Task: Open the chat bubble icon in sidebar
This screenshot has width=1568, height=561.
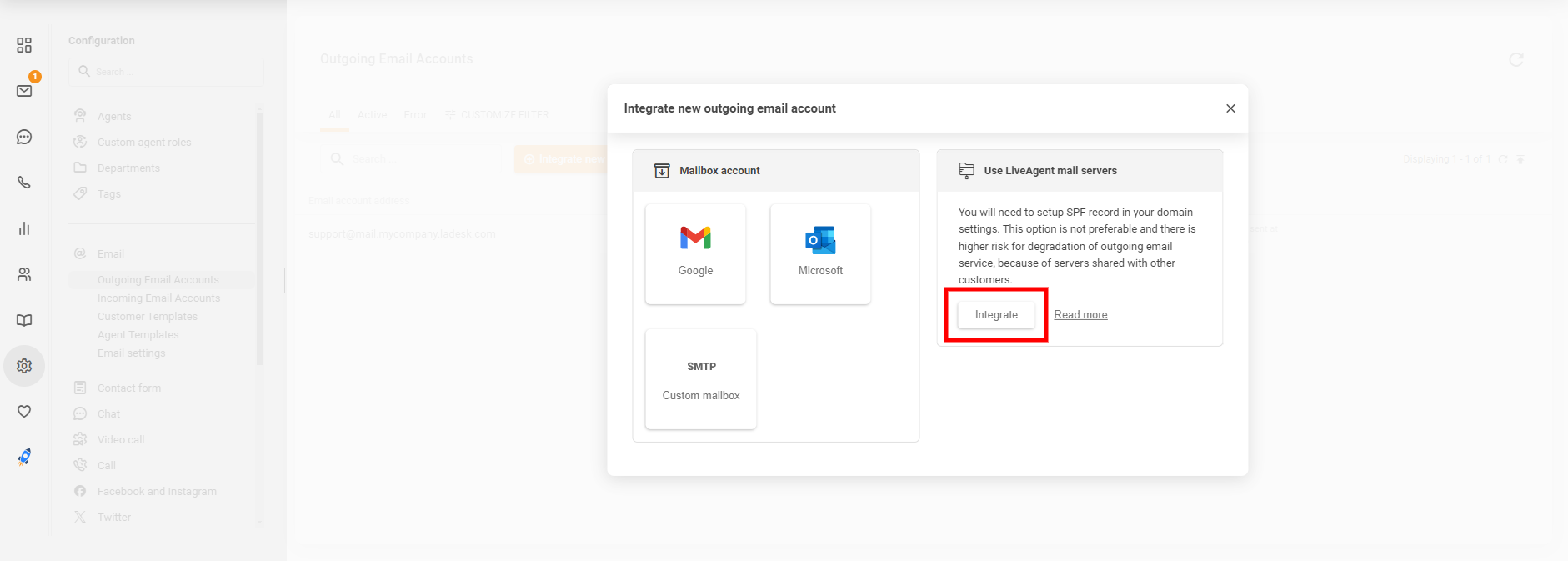Action: coord(24,137)
